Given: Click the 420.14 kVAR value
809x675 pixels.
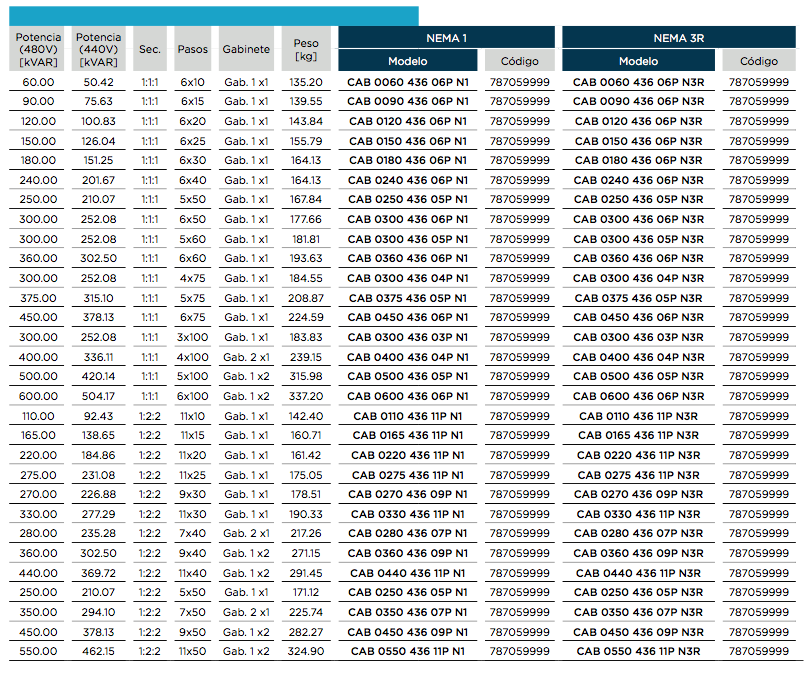Looking at the screenshot, I should click(x=99, y=376).
